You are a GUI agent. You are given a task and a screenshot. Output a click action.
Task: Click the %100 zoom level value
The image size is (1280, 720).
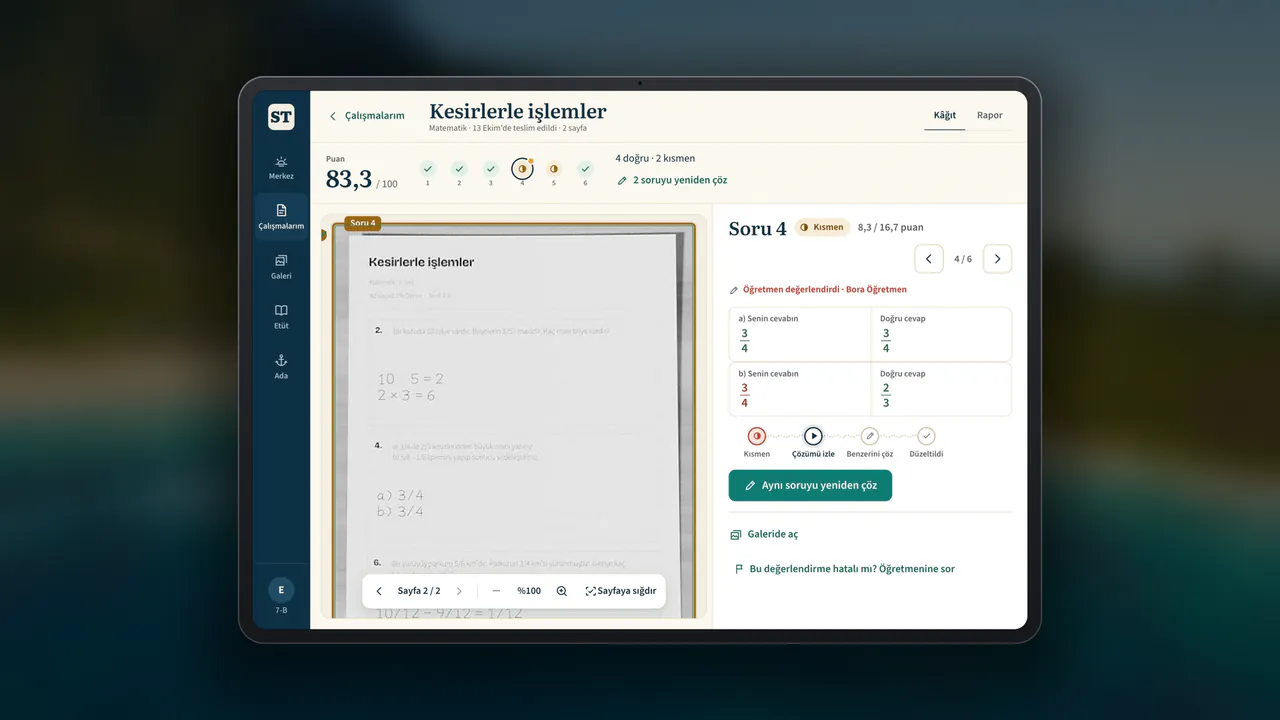(529, 591)
